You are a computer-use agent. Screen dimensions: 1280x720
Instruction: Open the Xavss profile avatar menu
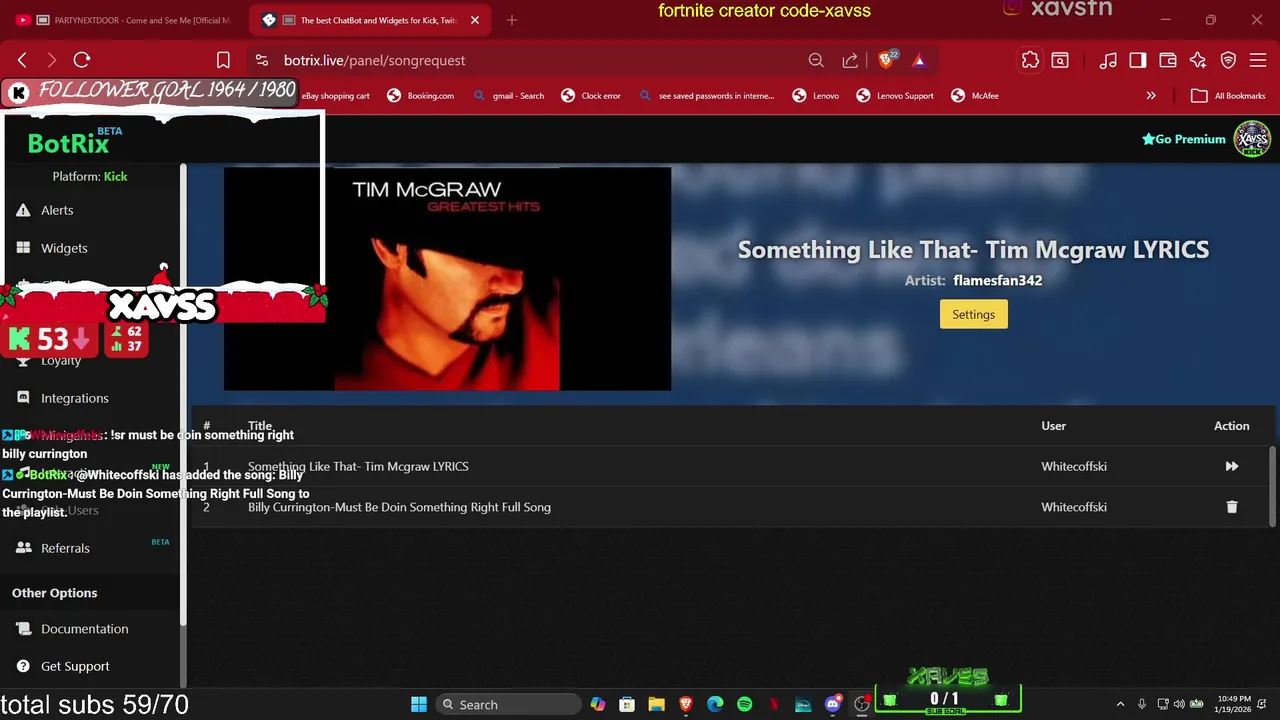point(1252,139)
